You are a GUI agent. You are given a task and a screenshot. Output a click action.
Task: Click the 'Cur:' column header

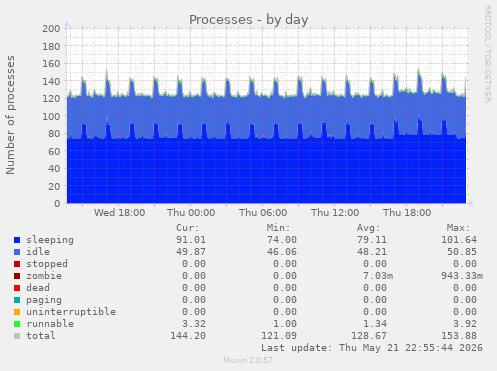(x=188, y=228)
